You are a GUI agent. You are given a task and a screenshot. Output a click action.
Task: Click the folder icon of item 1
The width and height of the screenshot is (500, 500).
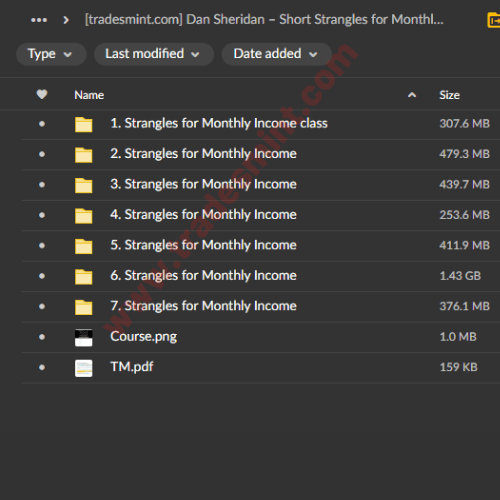click(x=84, y=125)
